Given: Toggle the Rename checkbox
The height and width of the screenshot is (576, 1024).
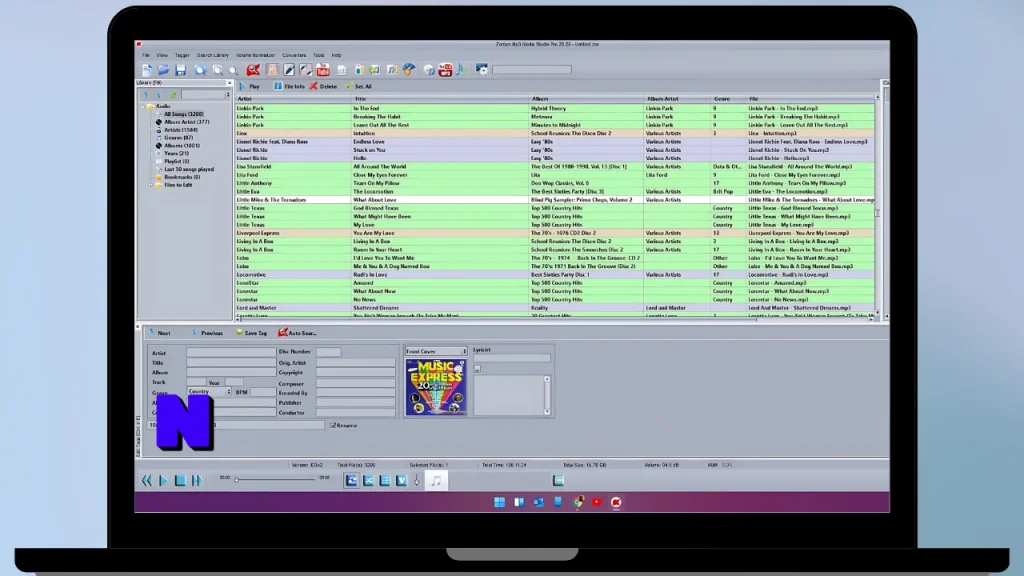Looking at the screenshot, I should pos(333,426).
